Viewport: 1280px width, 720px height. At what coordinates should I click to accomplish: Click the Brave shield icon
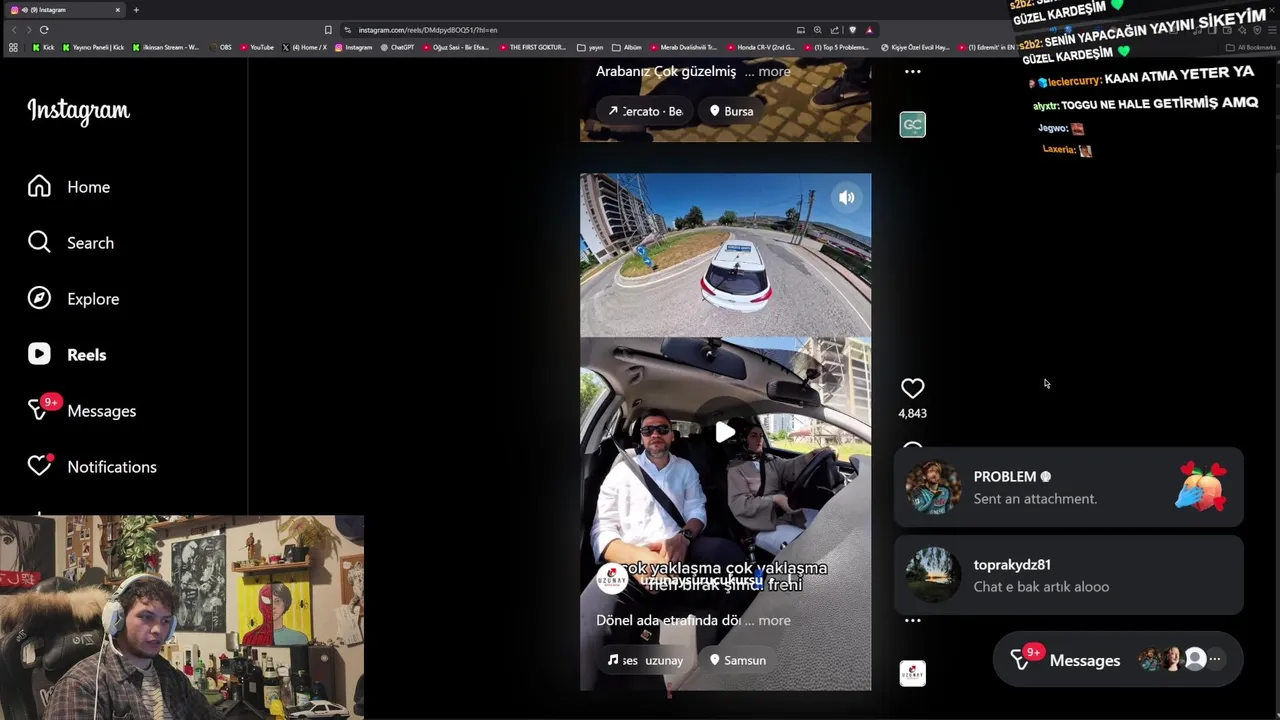coord(852,30)
